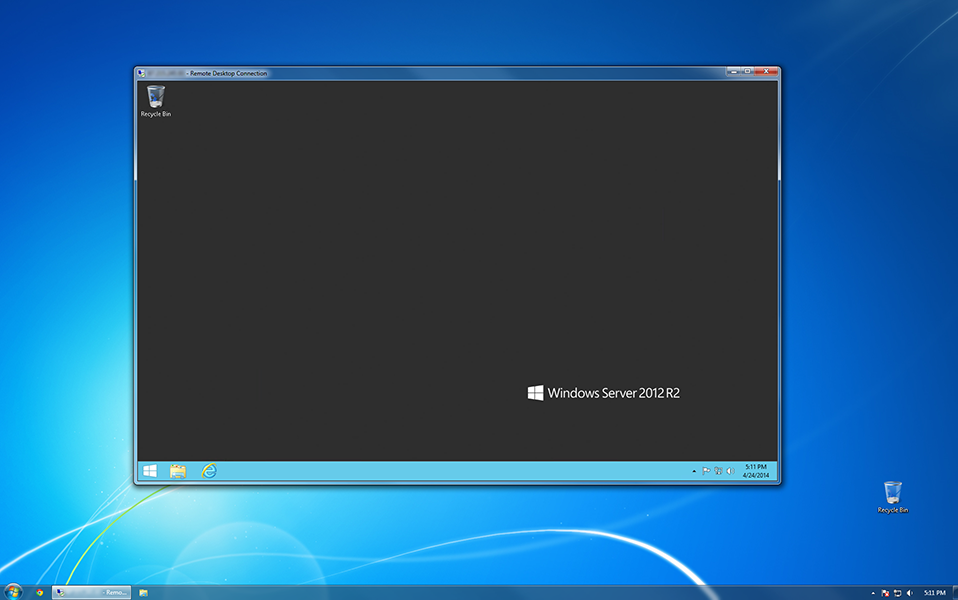The image size is (958, 600).
Task: Click the Remote Desktop Connection title bar icon
Action: tap(141, 73)
